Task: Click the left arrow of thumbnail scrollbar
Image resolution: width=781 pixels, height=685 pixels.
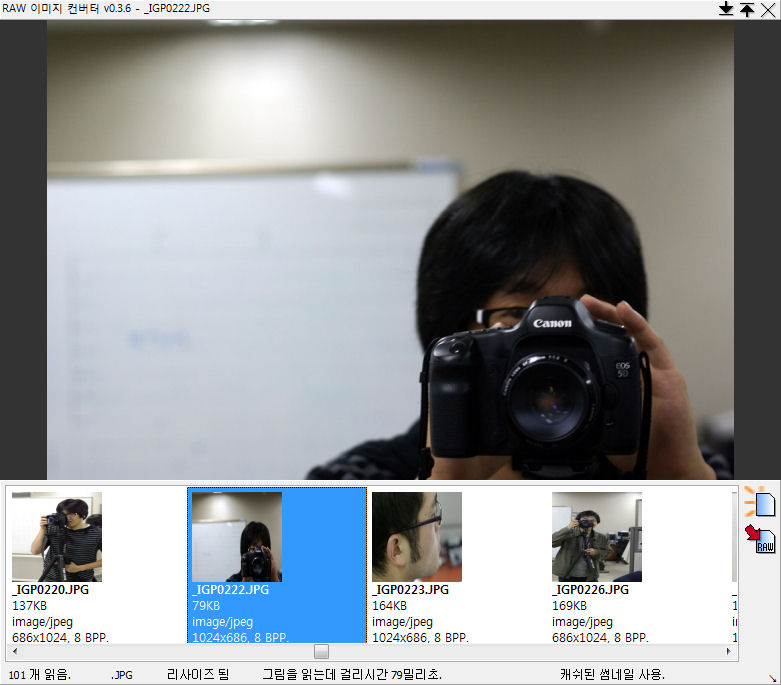Action: pos(15,651)
